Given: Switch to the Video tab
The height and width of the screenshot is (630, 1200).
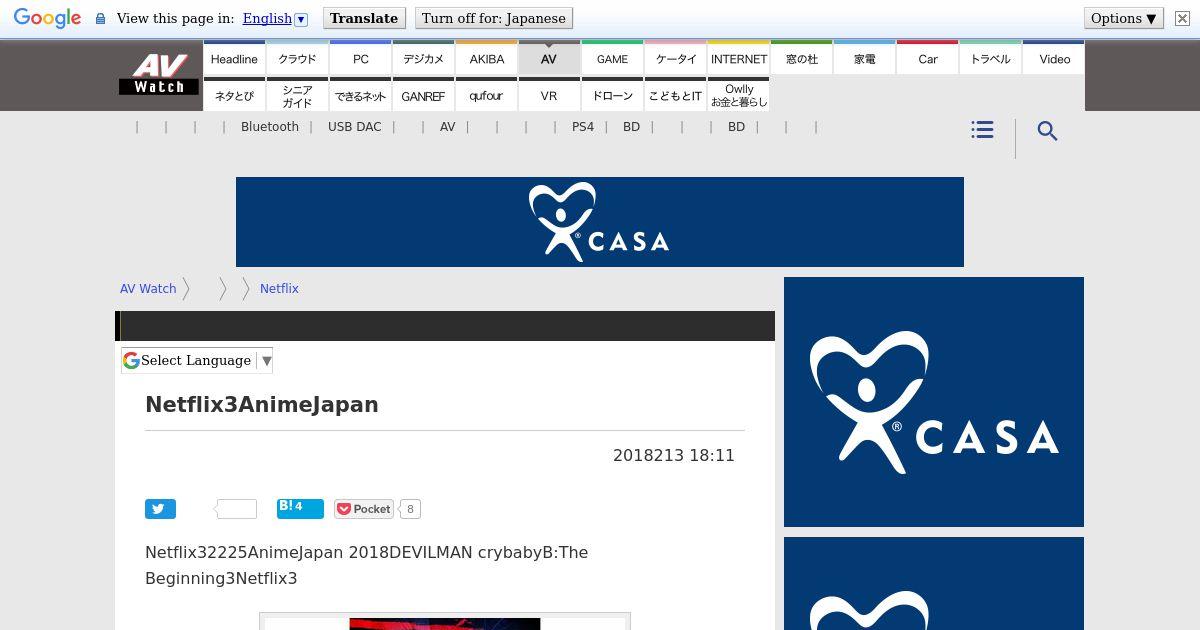Looking at the screenshot, I should (1054, 59).
